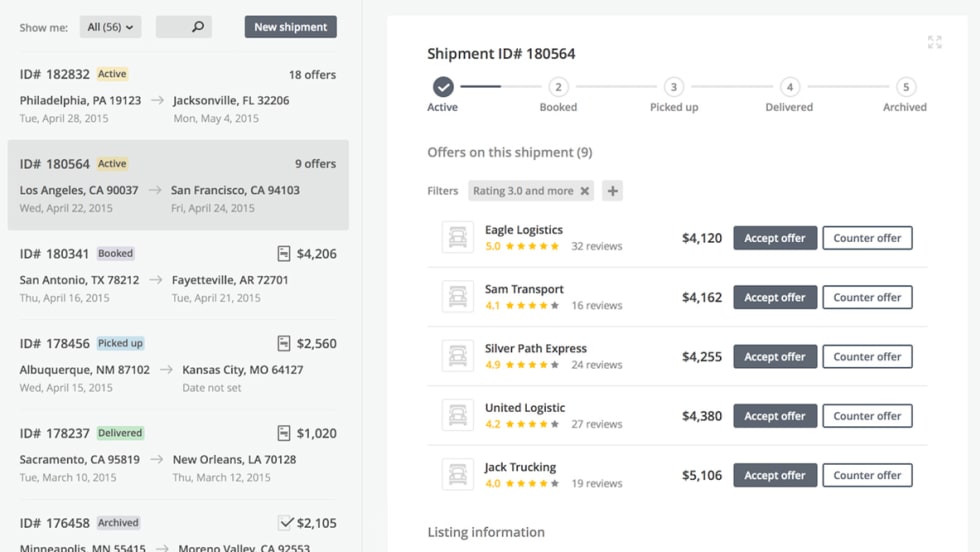Click the add filter plus icon

coord(612,191)
